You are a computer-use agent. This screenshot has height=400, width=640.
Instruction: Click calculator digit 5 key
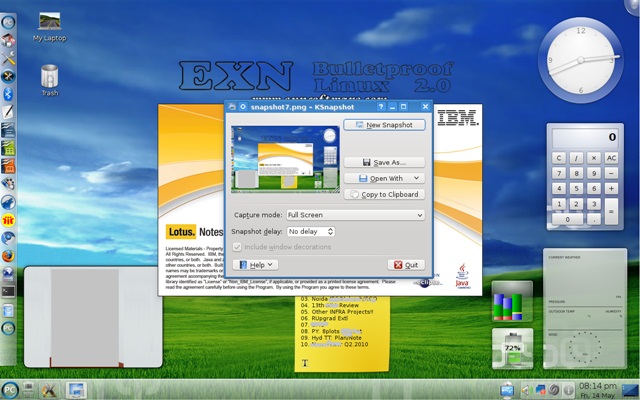pos(576,188)
